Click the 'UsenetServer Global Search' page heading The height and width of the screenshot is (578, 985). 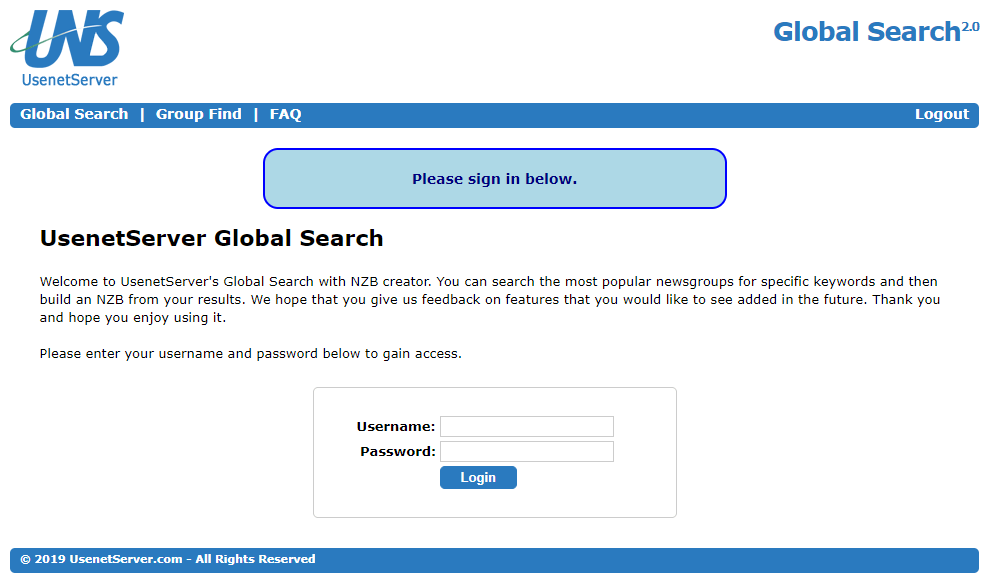[212, 238]
